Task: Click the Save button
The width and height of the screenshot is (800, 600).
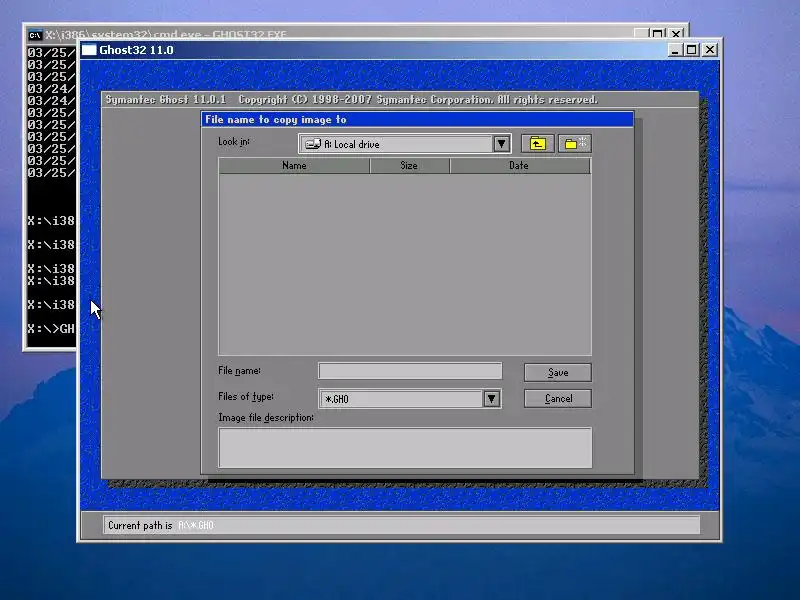Action: point(558,372)
